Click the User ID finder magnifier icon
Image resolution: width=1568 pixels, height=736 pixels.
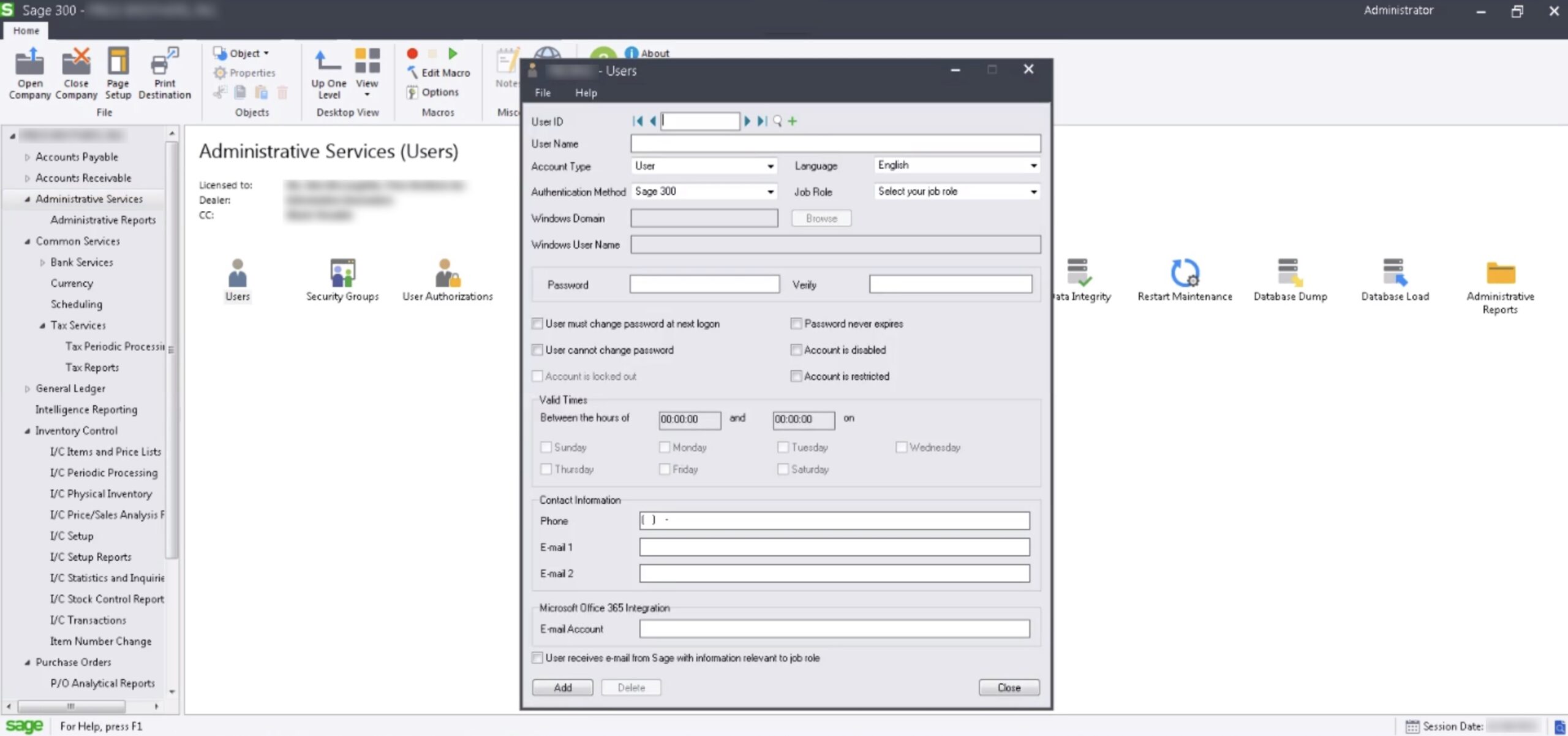click(x=777, y=121)
